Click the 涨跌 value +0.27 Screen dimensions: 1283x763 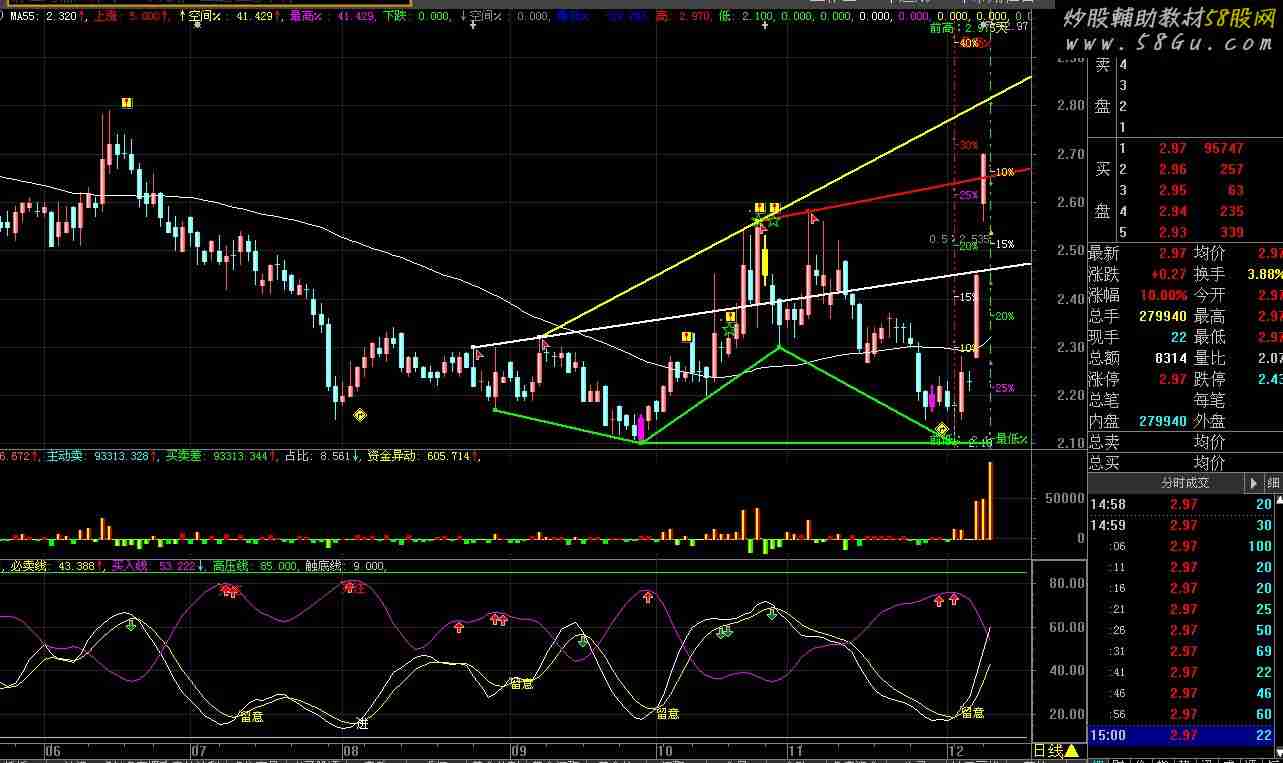coord(1164,274)
